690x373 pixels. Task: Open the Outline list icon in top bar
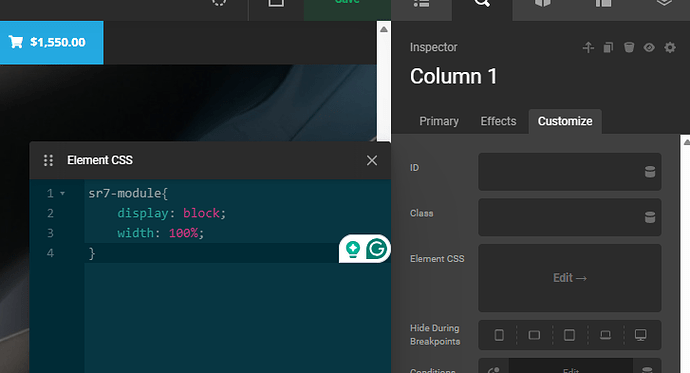tap(421, 4)
